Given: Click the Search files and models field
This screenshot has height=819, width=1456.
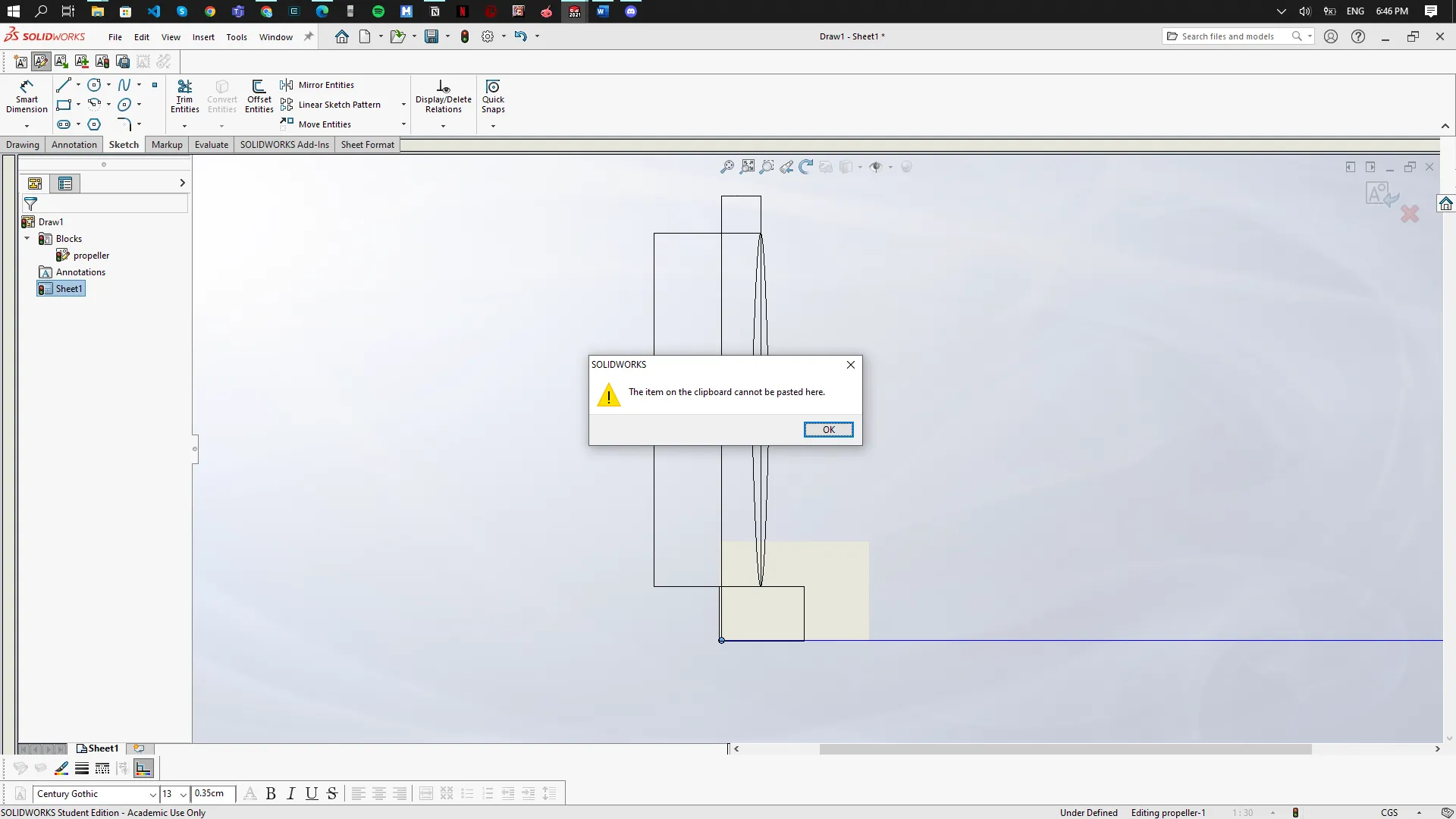Looking at the screenshot, I should (x=1228, y=36).
